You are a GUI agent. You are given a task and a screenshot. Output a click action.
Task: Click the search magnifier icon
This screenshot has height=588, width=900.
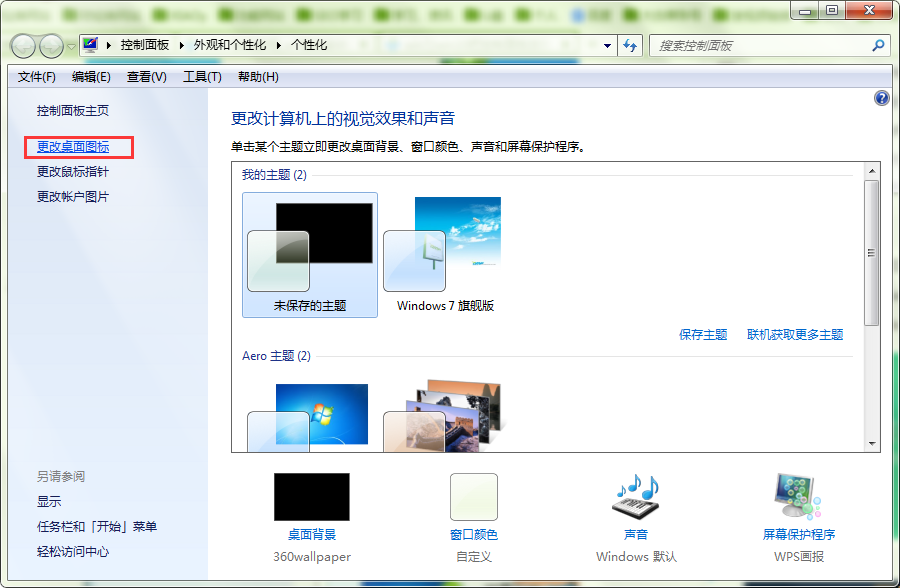click(x=878, y=46)
